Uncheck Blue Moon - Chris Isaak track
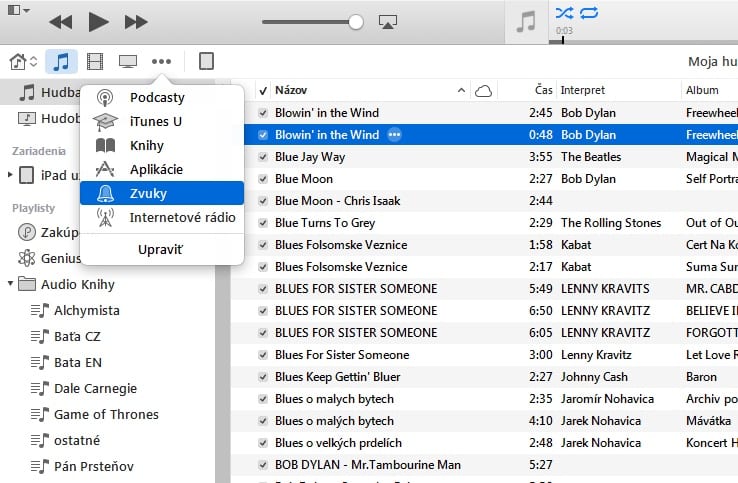The width and height of the screenshot is (738, 483). tap(263, 201)
